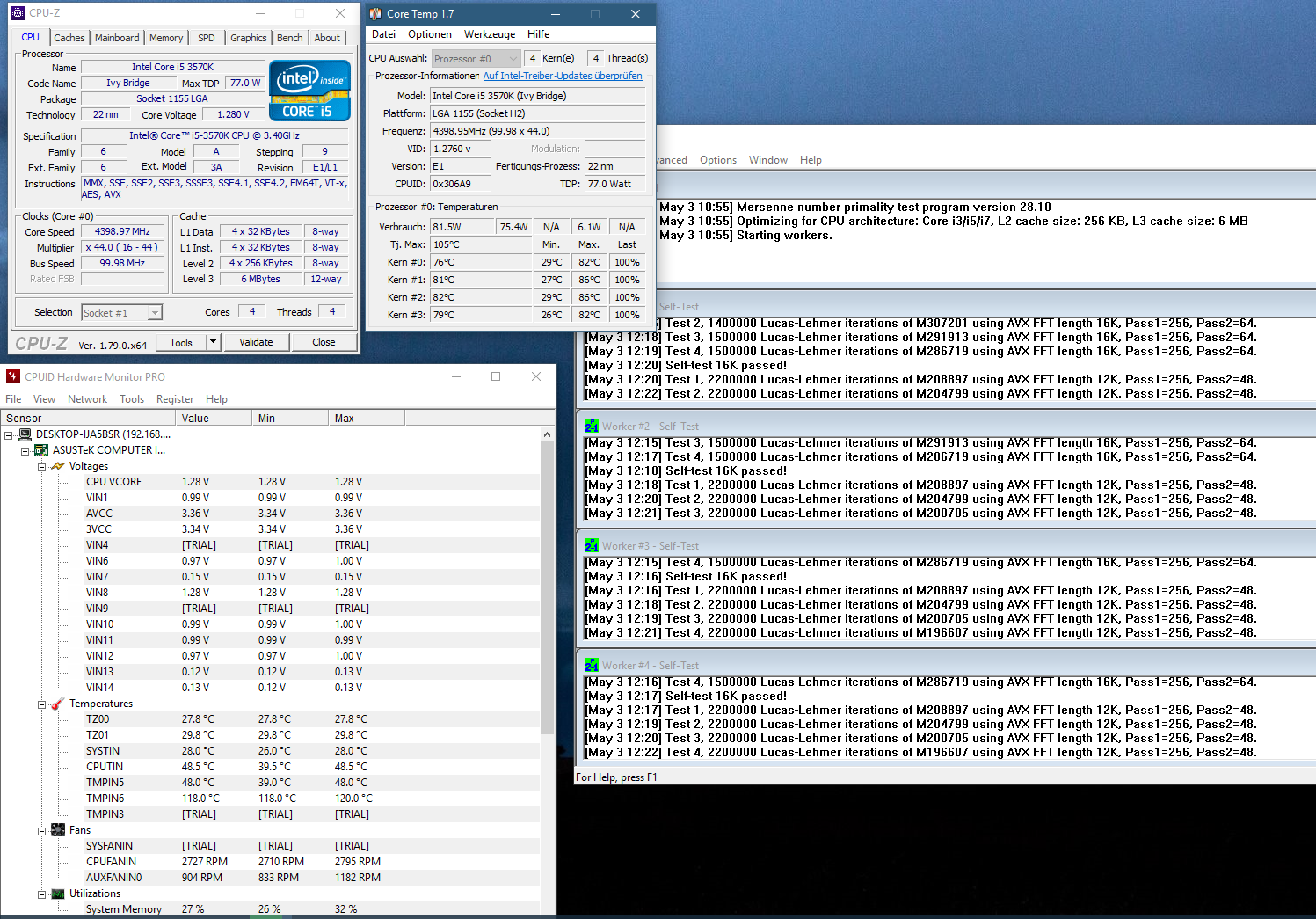Click Prime95 Worker #2 window icon
This screenshot has width=1316, height=919.
pos(592,426)
